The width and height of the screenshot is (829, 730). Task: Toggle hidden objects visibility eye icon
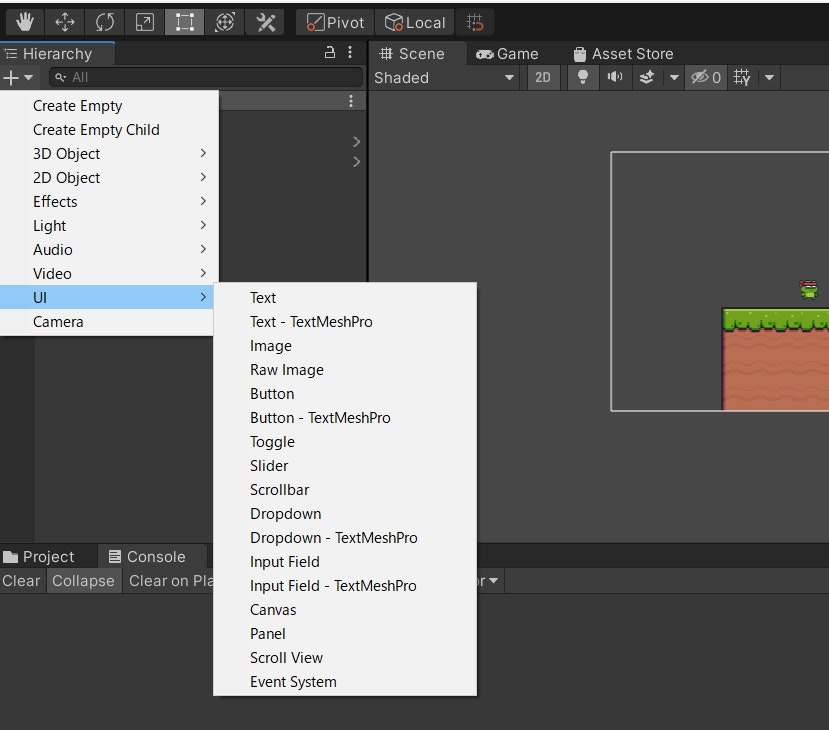pyautogui.click(x=706, y=78)
